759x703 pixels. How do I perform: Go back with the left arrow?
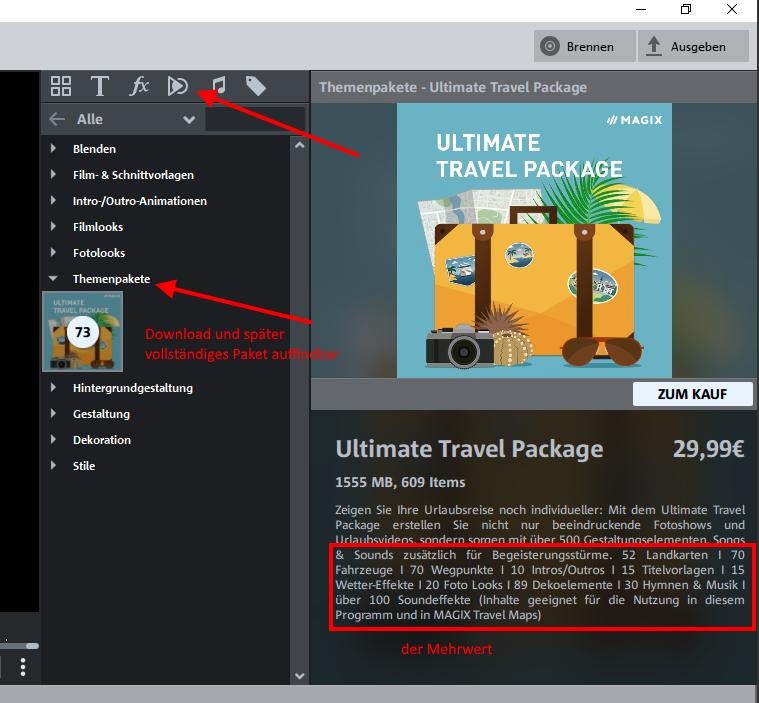pos(57,119)
